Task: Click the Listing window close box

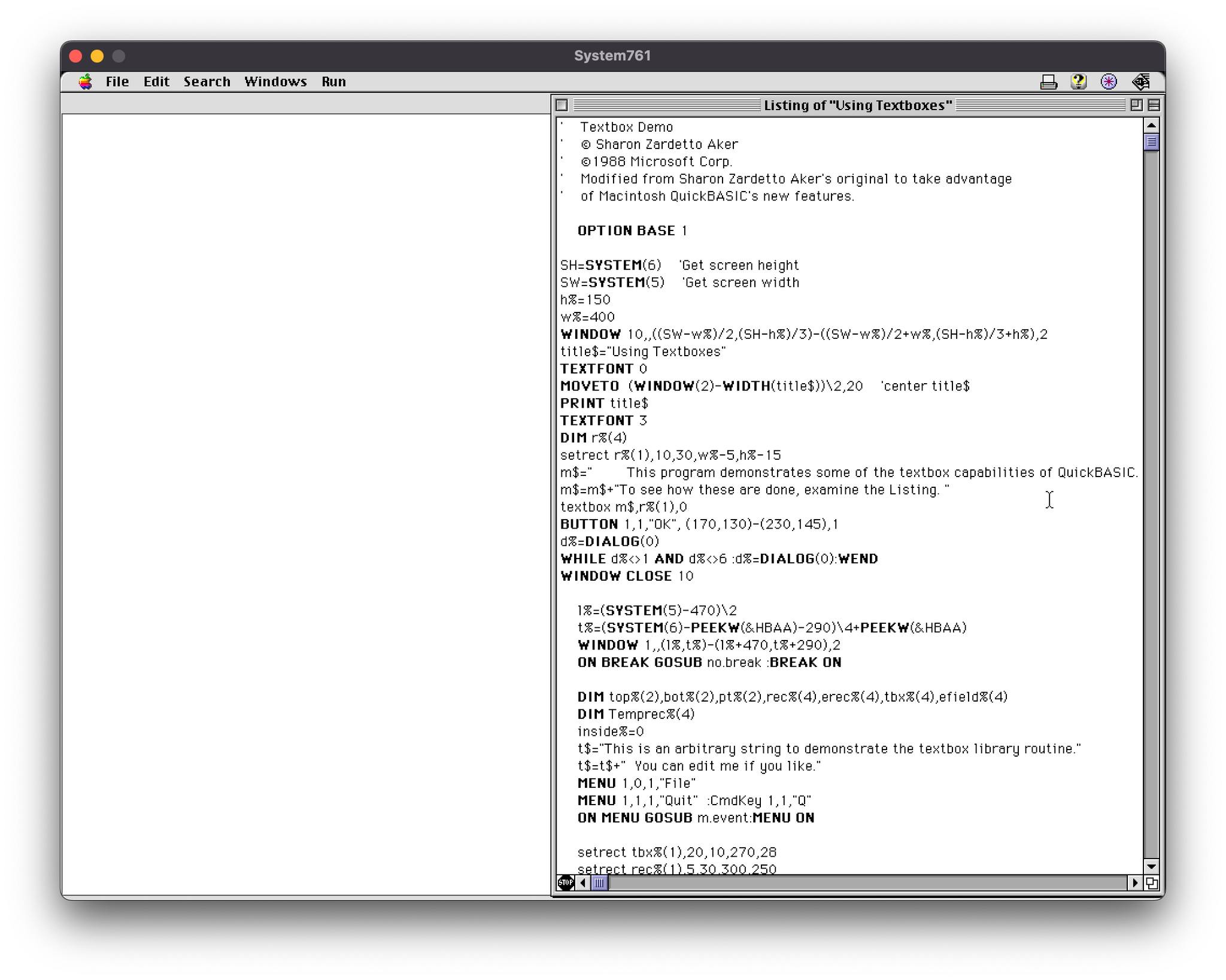Action: click(x=562, y=105)
